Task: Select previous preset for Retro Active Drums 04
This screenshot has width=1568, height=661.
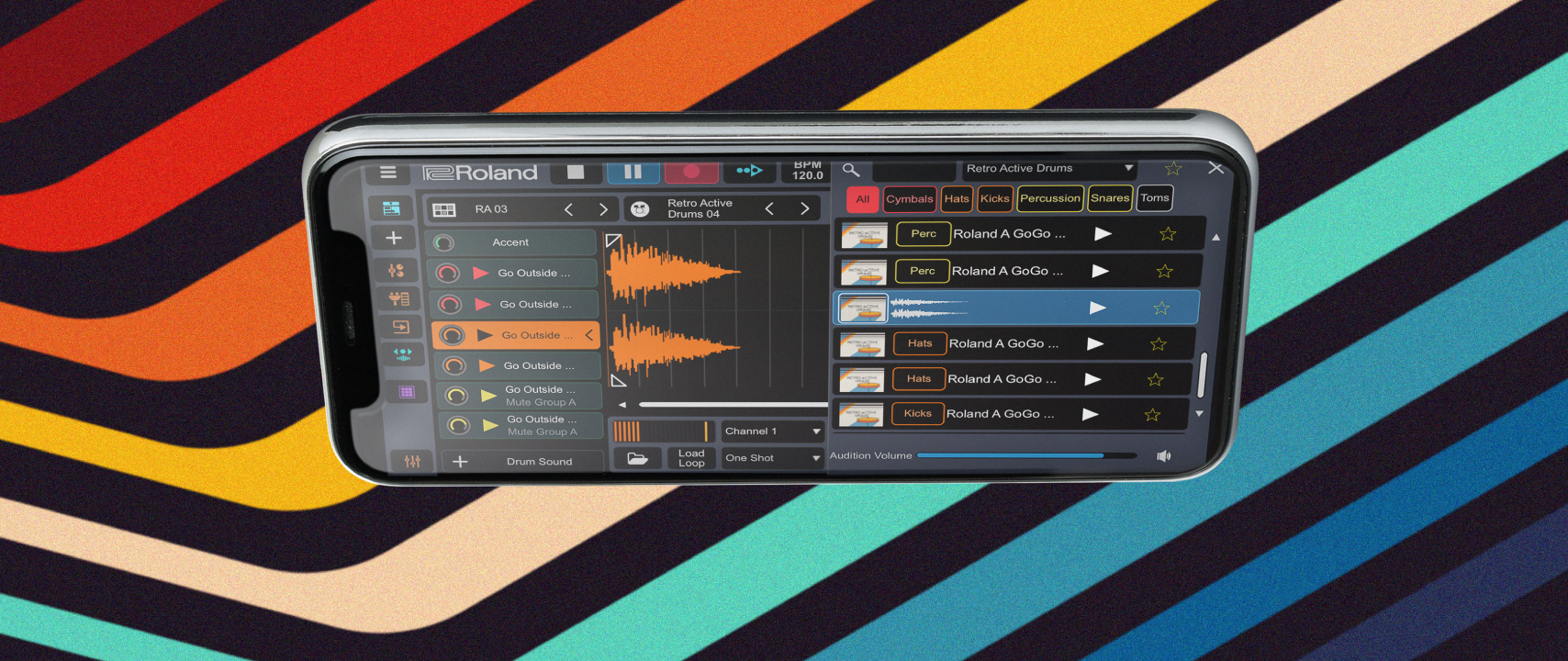Action: [769, 209]
